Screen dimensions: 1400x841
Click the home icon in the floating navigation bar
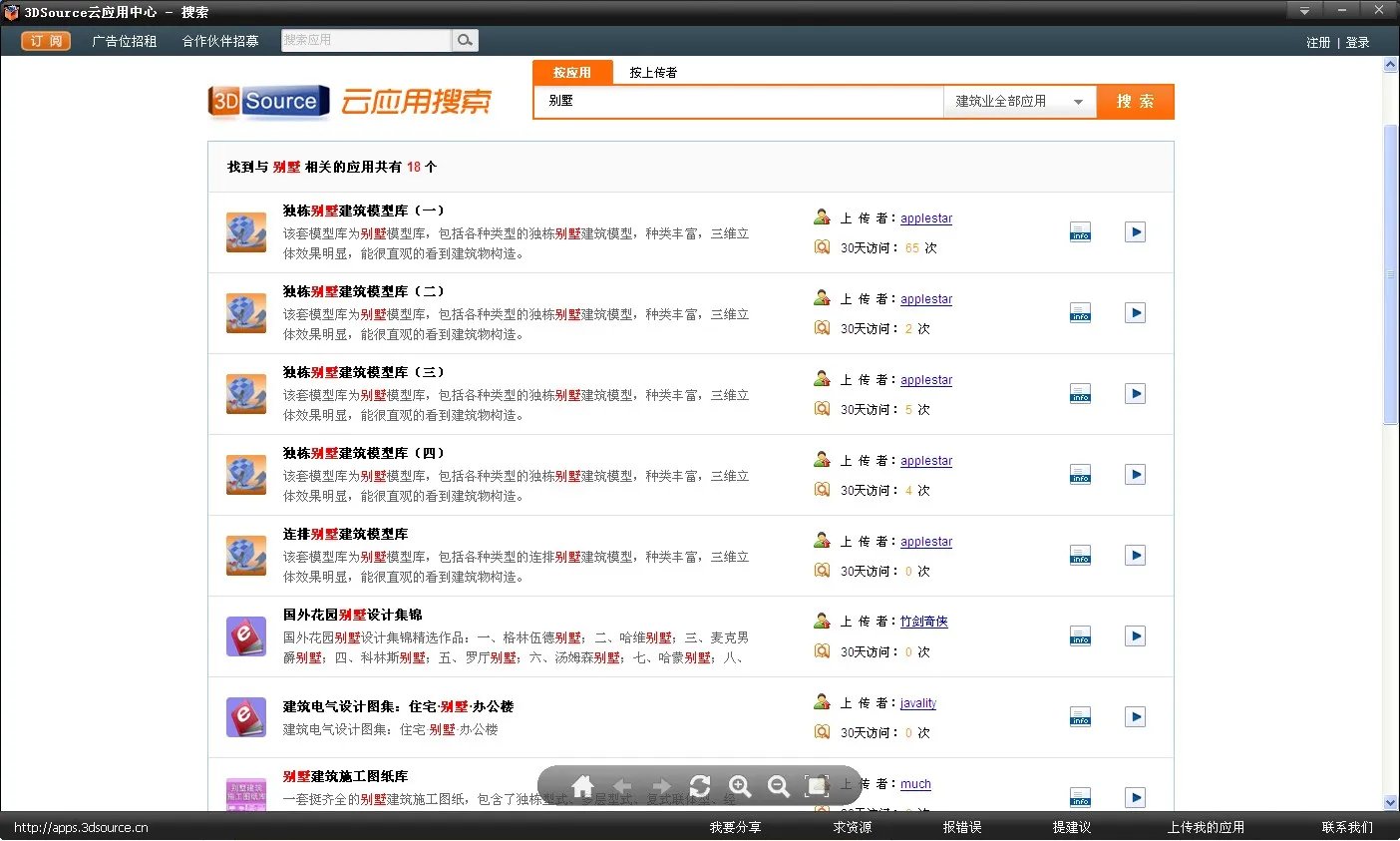tap(582, 786)
